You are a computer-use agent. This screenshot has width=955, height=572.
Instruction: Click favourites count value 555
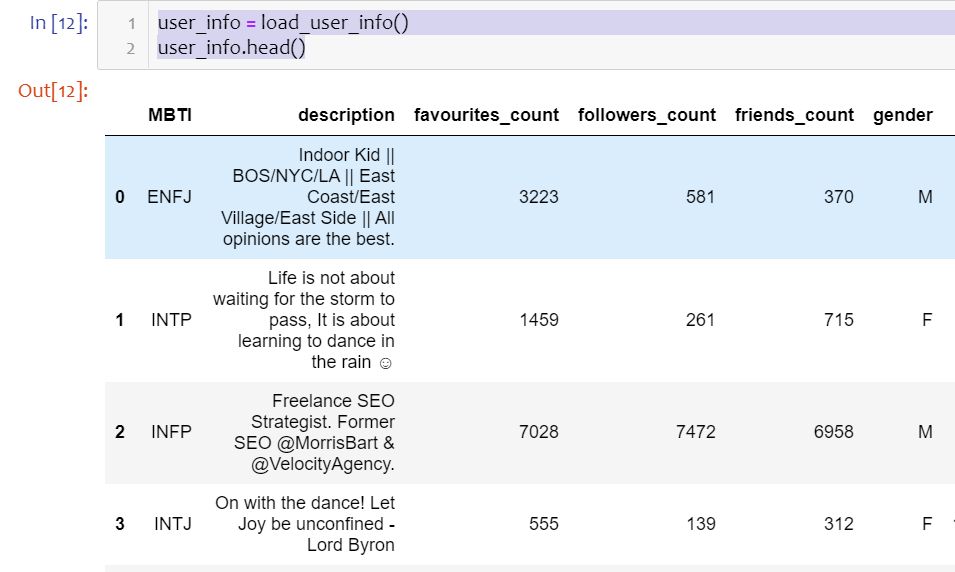544,524
